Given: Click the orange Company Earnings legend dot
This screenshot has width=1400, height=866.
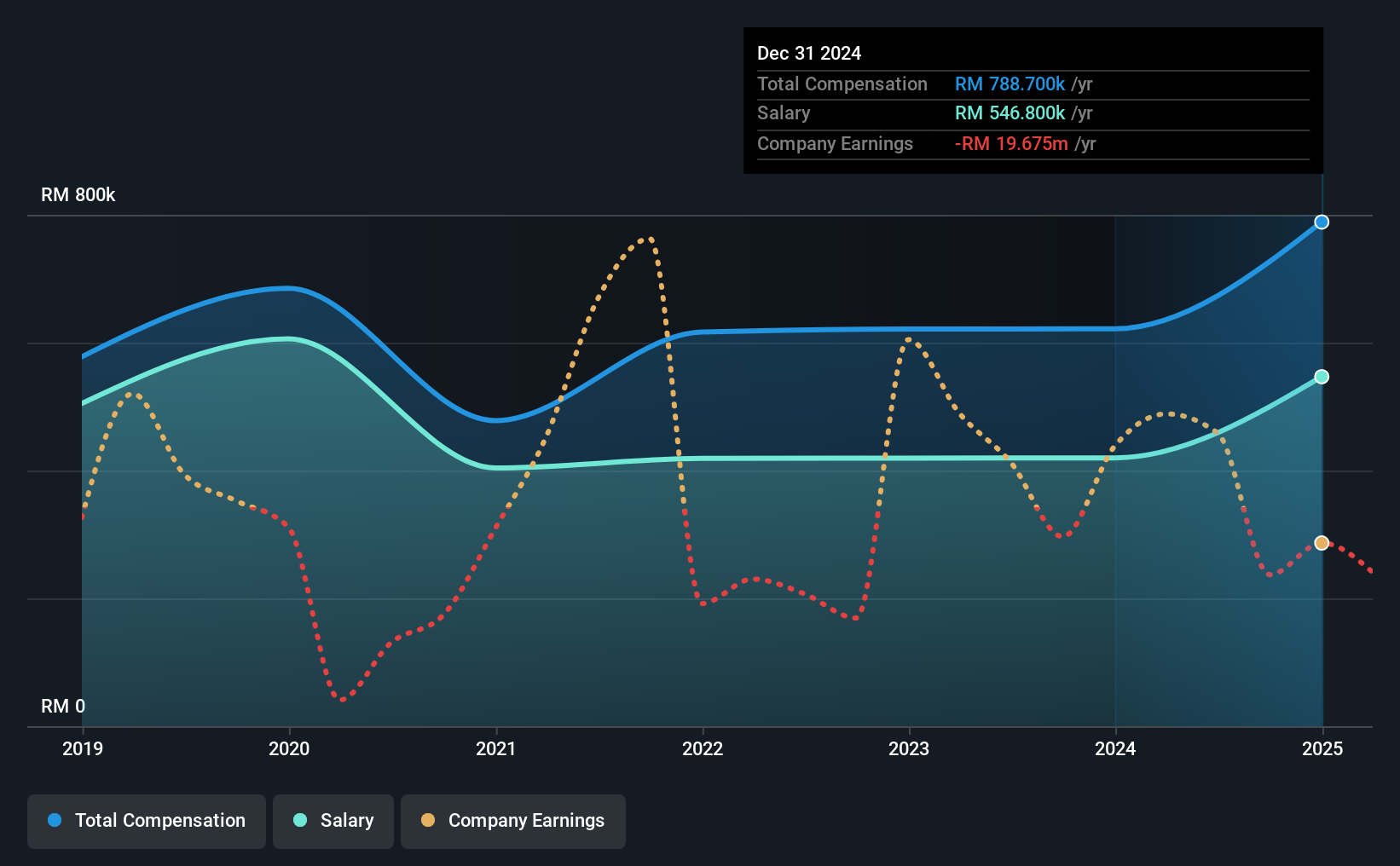Looking at the screenshot, I should (x=428, y=820).
